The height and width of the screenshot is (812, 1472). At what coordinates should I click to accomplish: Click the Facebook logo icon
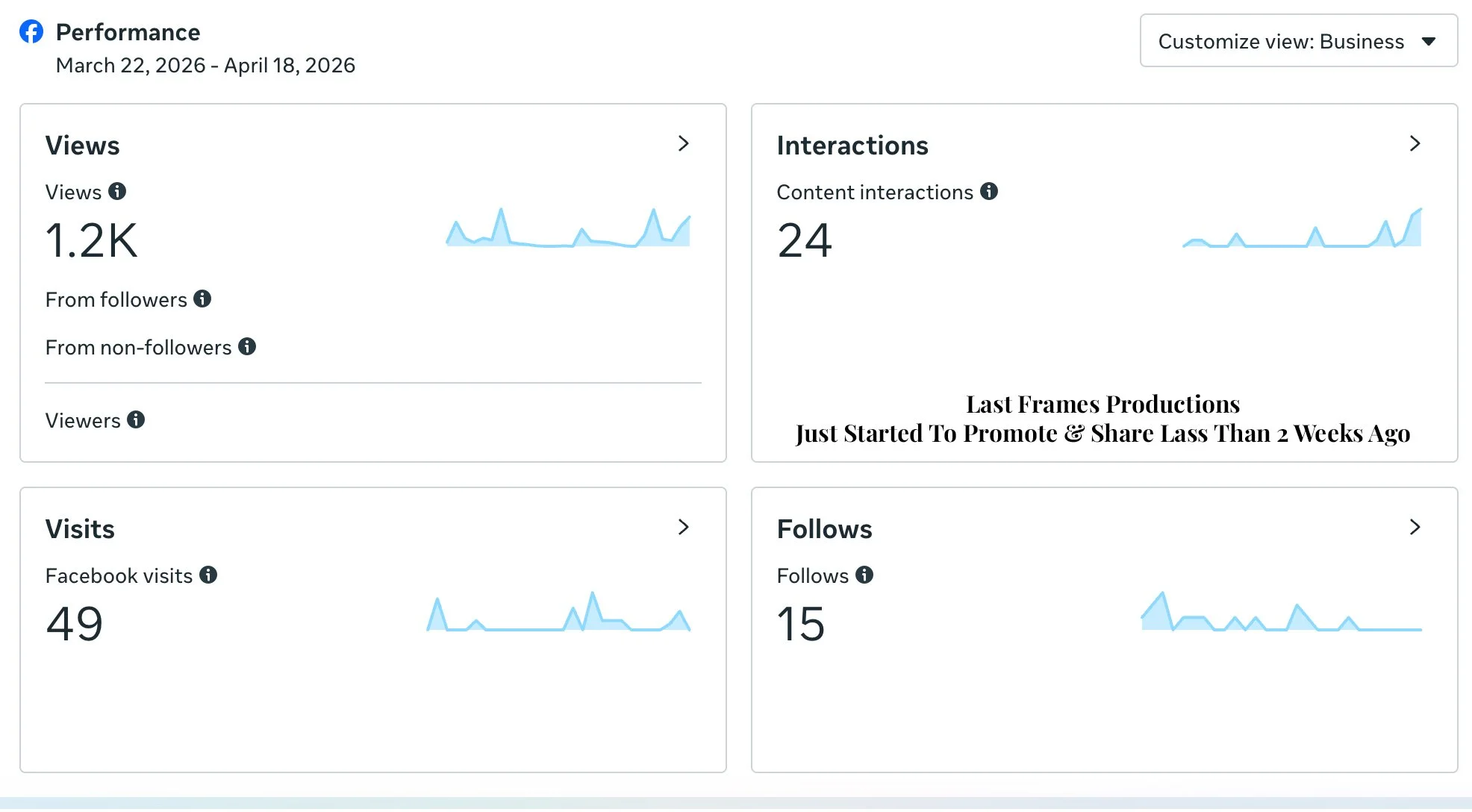(31, 31)
